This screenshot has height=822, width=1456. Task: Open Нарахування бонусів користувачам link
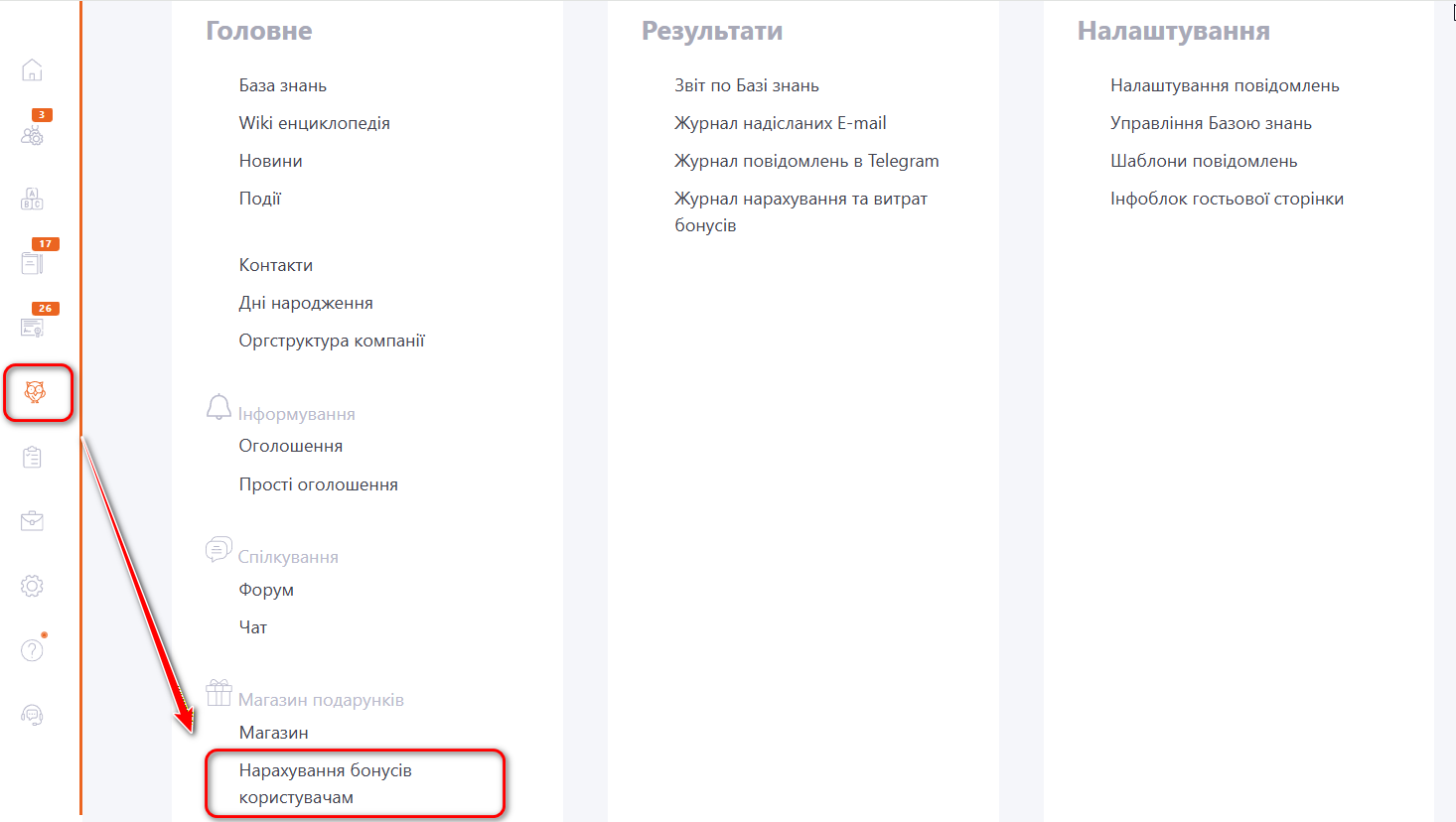[x=325, y=783]
